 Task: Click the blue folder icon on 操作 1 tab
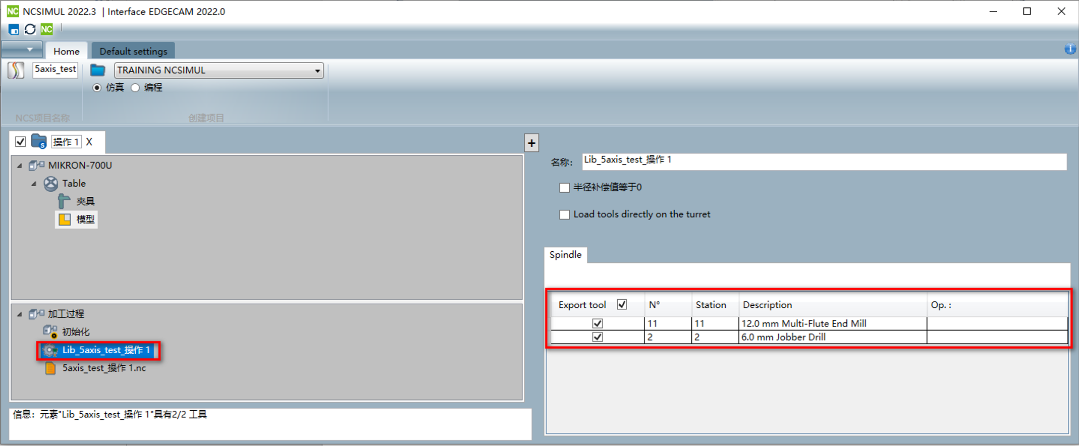[39, 141]
